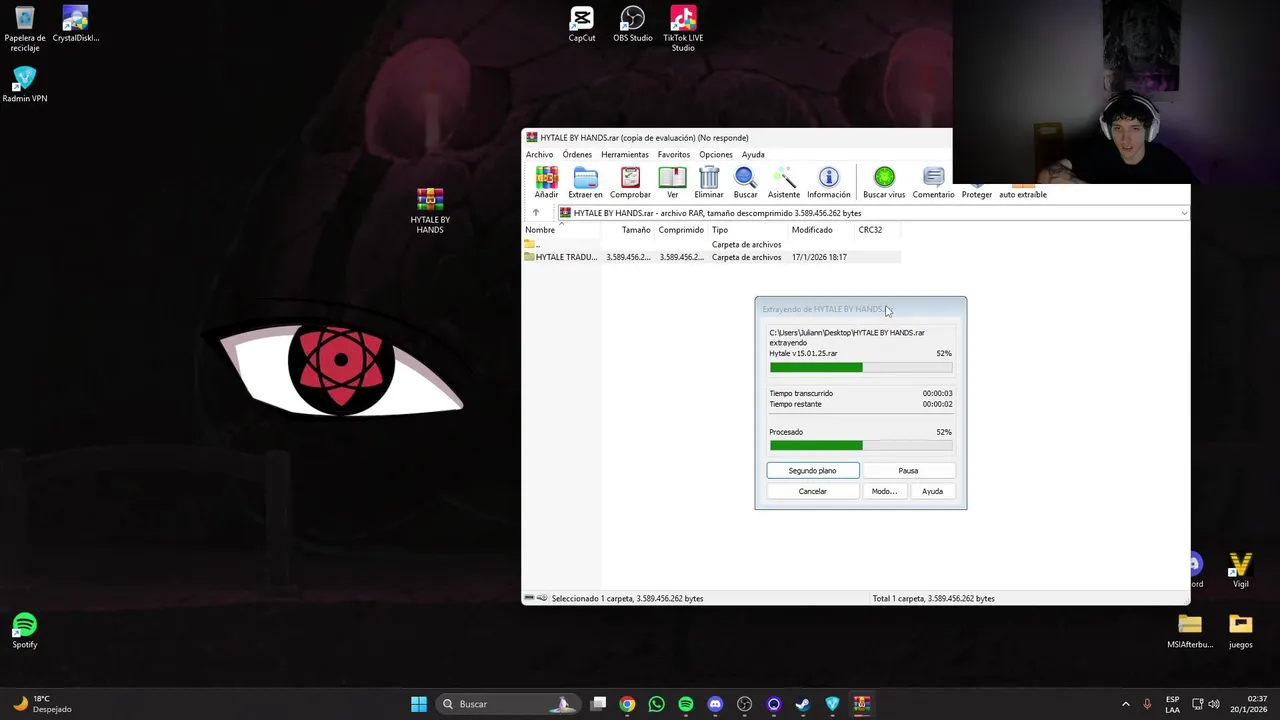Click the Task View taskbar icon
The height and width of the screenshot is (720, 1280).
[x=598, y=704]
